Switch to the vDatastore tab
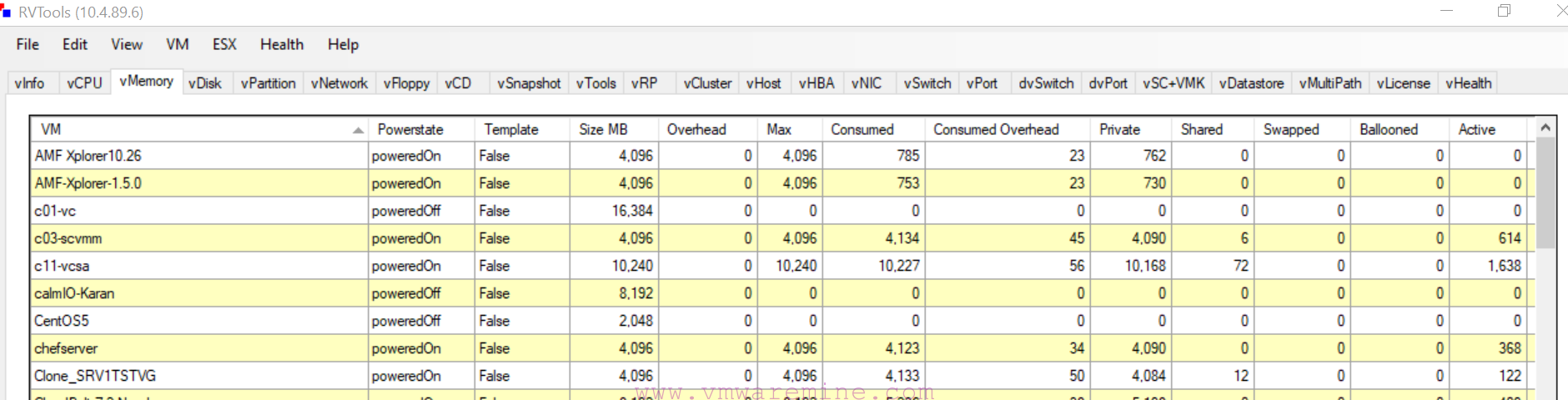1568x400 pixels. pos(1251,83)
